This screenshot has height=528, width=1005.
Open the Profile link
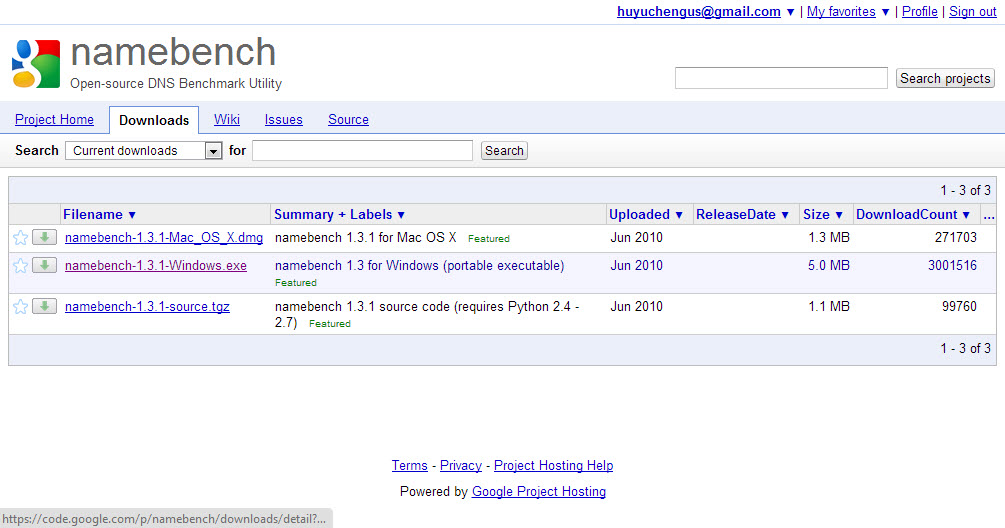coord(920,12)
